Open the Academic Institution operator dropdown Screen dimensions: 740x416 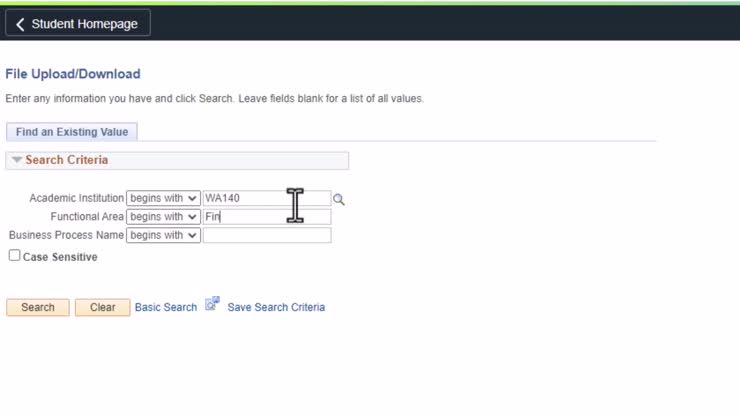[163, 199]
